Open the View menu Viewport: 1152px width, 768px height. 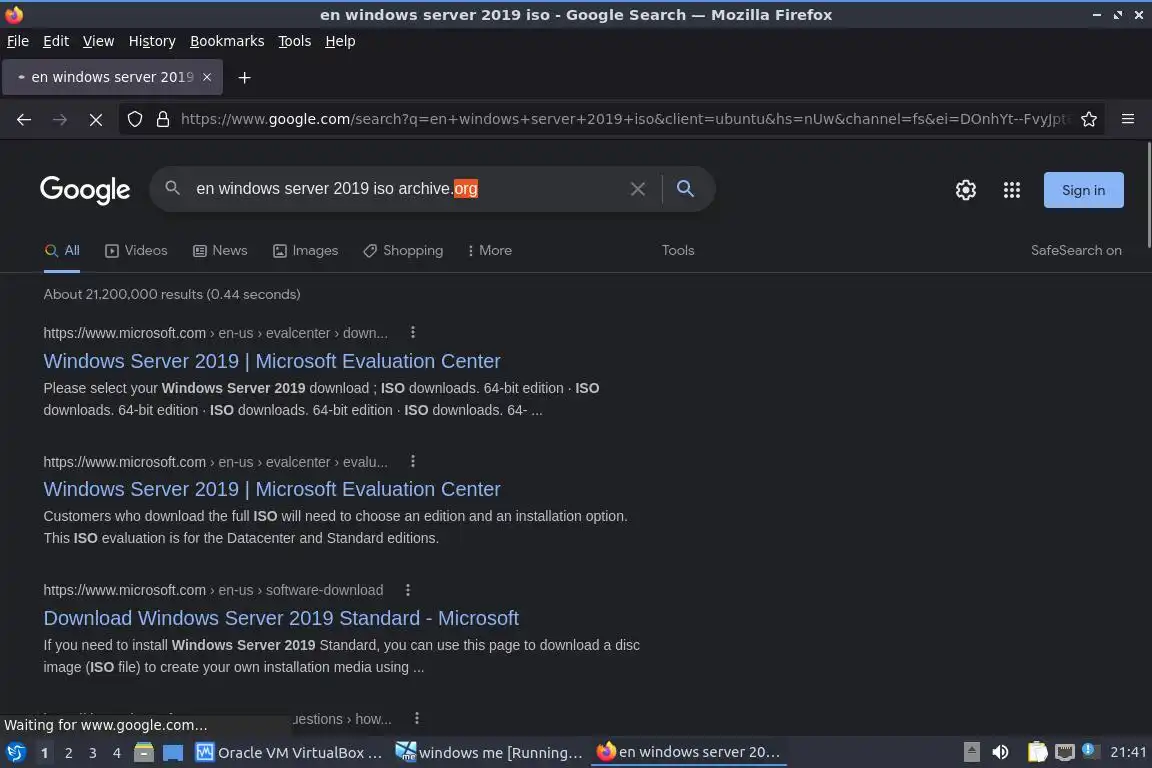(98, 41)
